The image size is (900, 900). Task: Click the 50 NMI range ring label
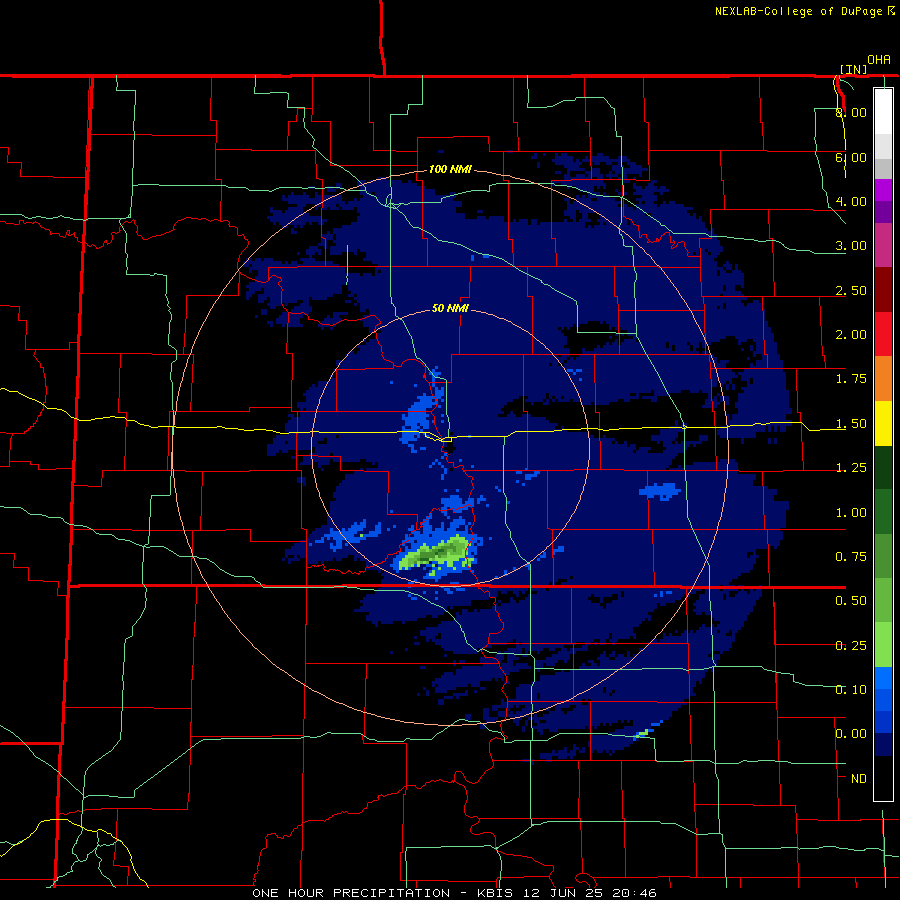click(450, 308)
